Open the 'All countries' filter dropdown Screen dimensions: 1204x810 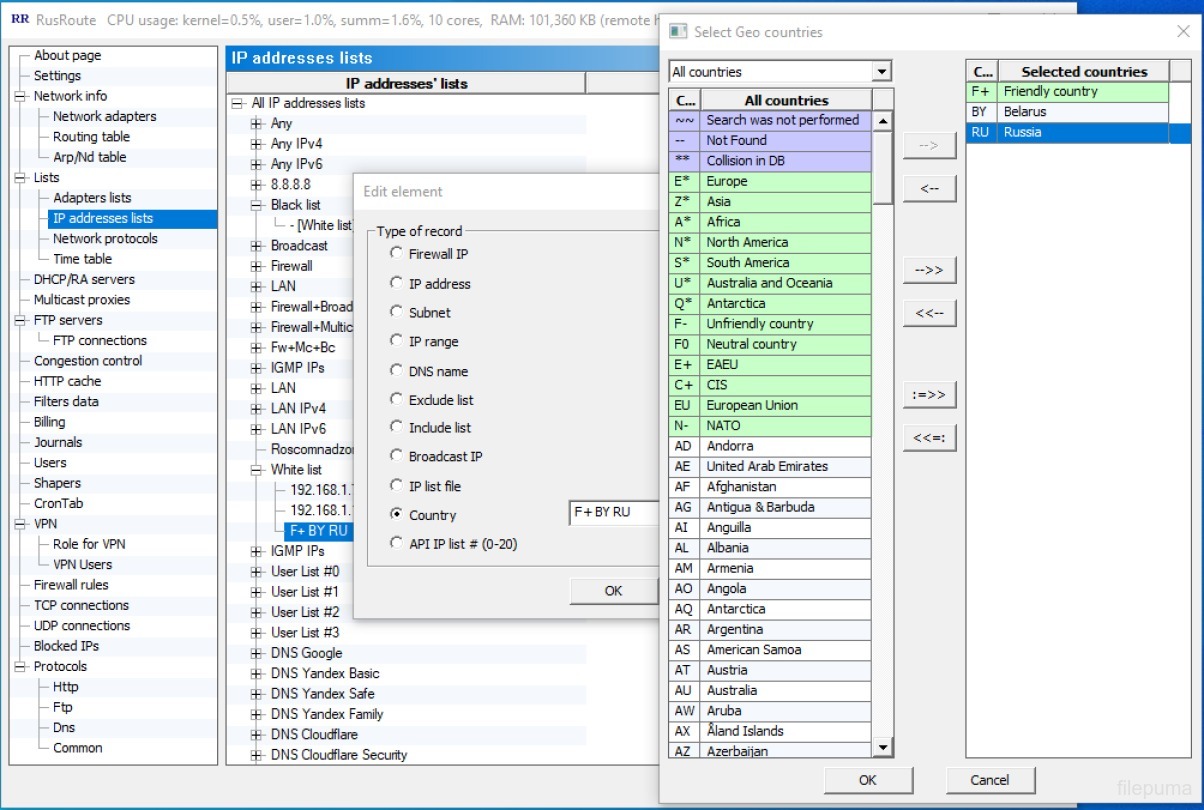coord(880,72)
